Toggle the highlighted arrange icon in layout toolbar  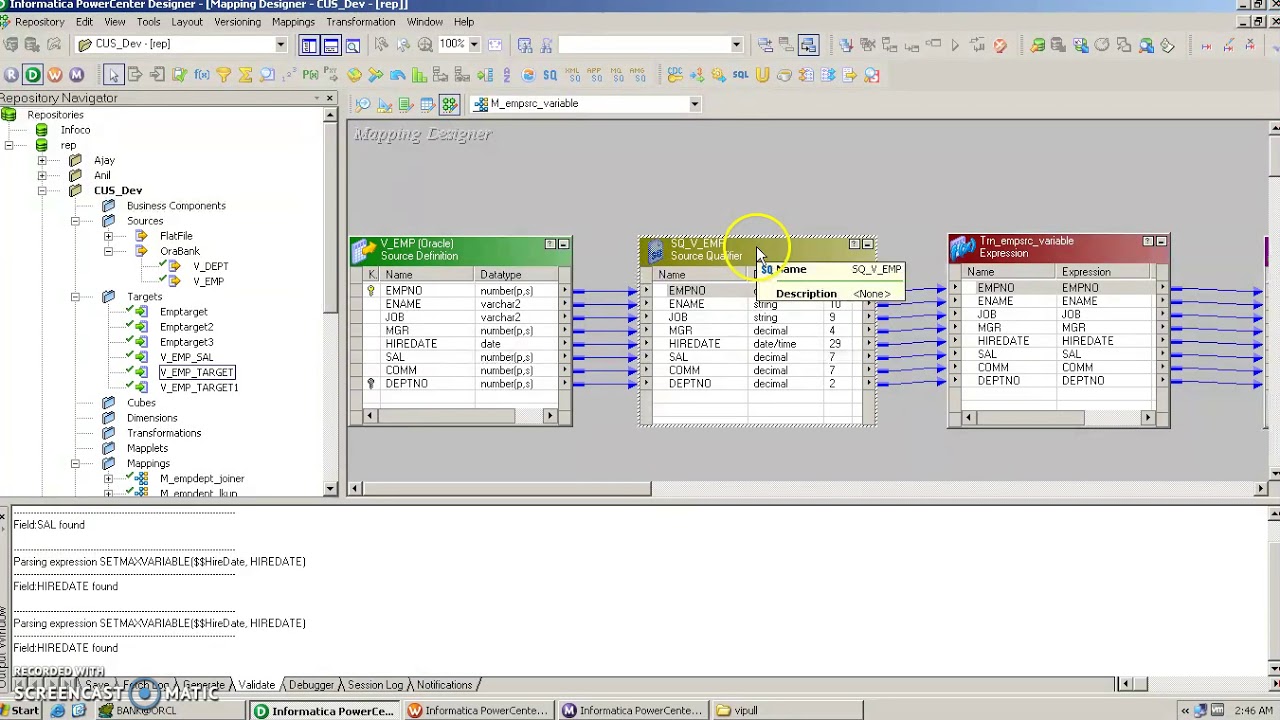808,44
